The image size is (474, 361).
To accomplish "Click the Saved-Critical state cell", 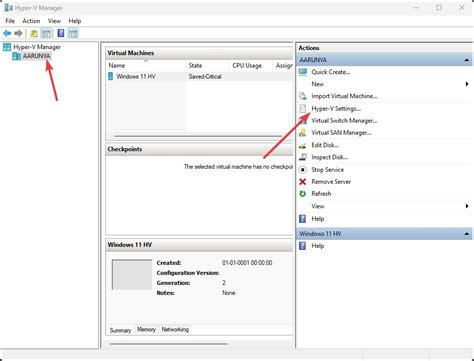I will point(205,76).
